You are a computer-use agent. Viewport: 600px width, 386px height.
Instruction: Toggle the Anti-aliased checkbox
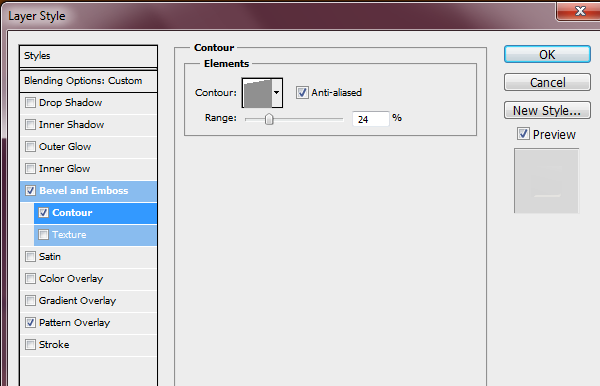point(302,93)
